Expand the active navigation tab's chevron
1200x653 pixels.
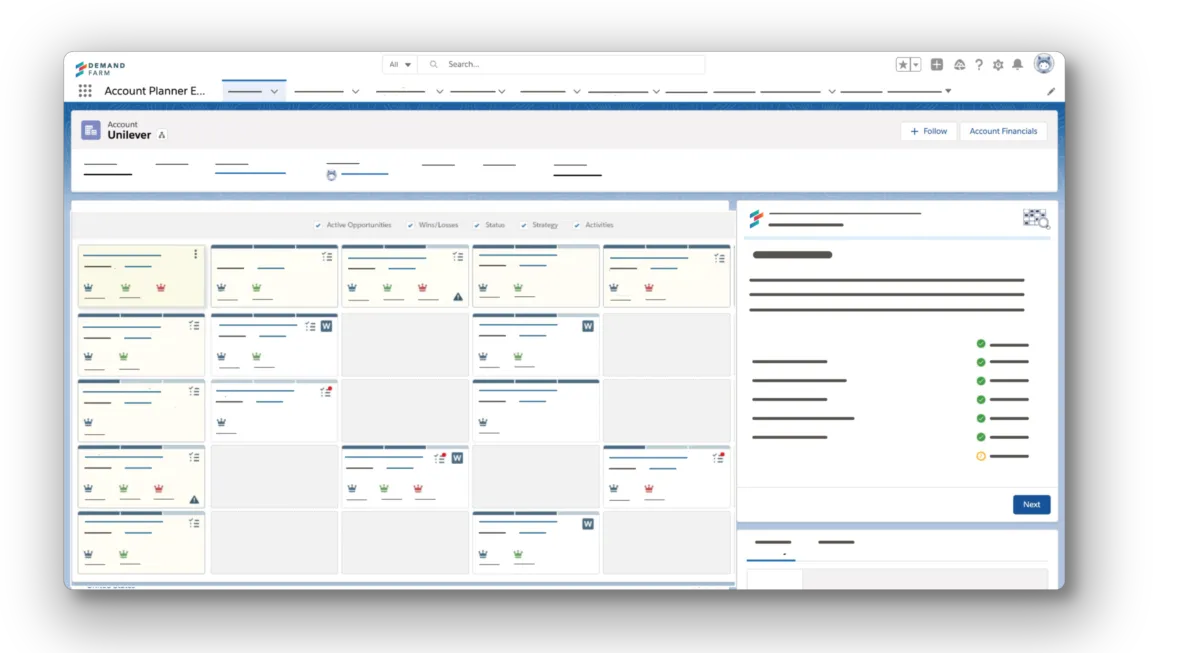[x=274, y=91]
